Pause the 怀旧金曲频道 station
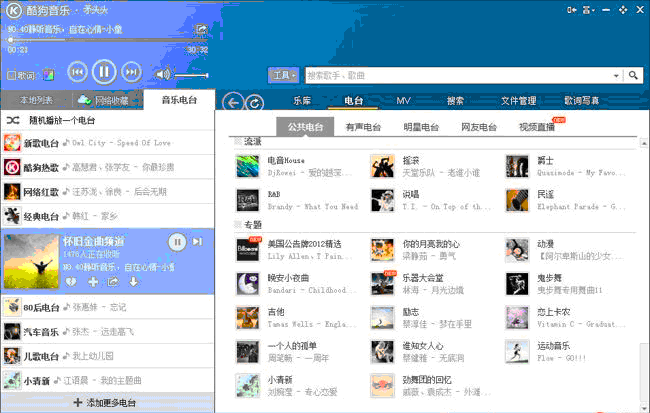The height and width of the screenshot is (413, 650). [177, 242]
